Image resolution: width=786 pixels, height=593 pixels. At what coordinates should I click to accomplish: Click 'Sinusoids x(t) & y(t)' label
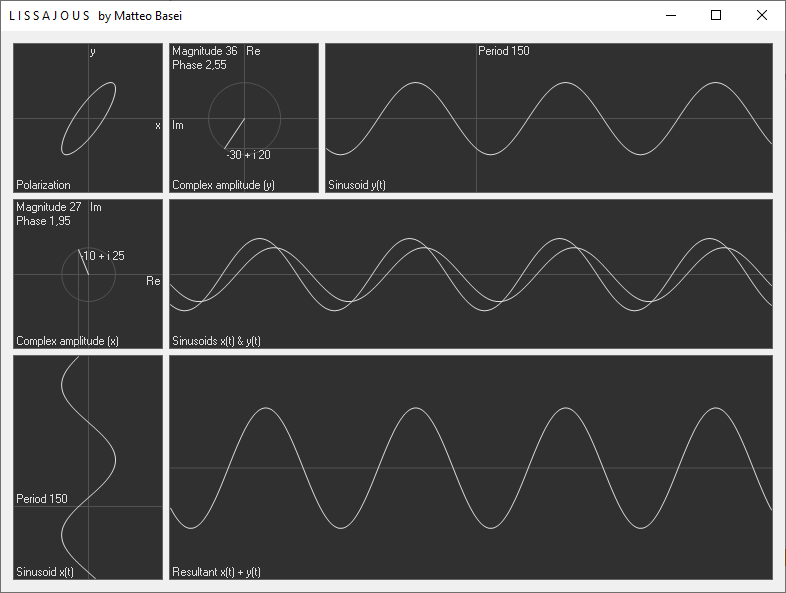click(x=216, y=341)
